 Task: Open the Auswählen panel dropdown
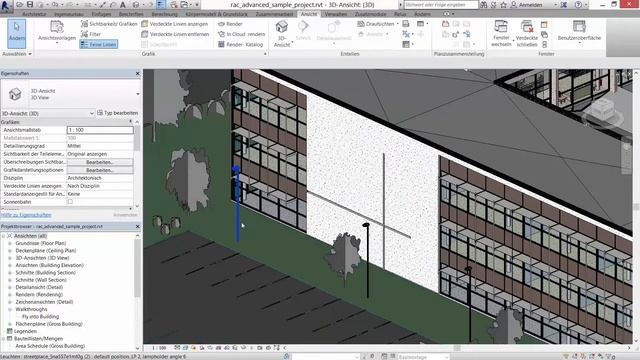pos(17,54)
